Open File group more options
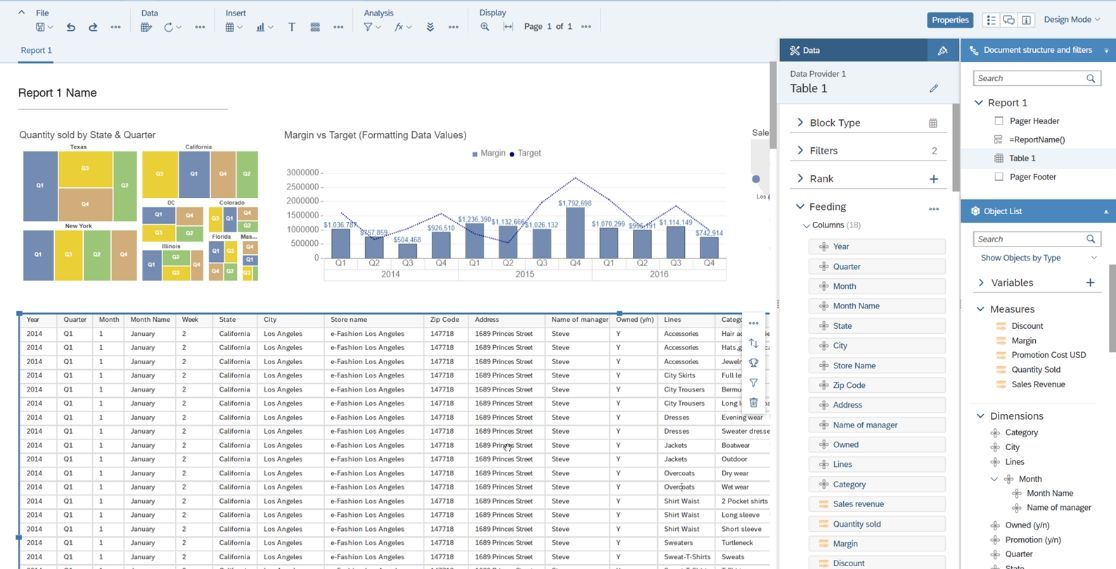The image size is (1116, 569). tap(115, 27)
